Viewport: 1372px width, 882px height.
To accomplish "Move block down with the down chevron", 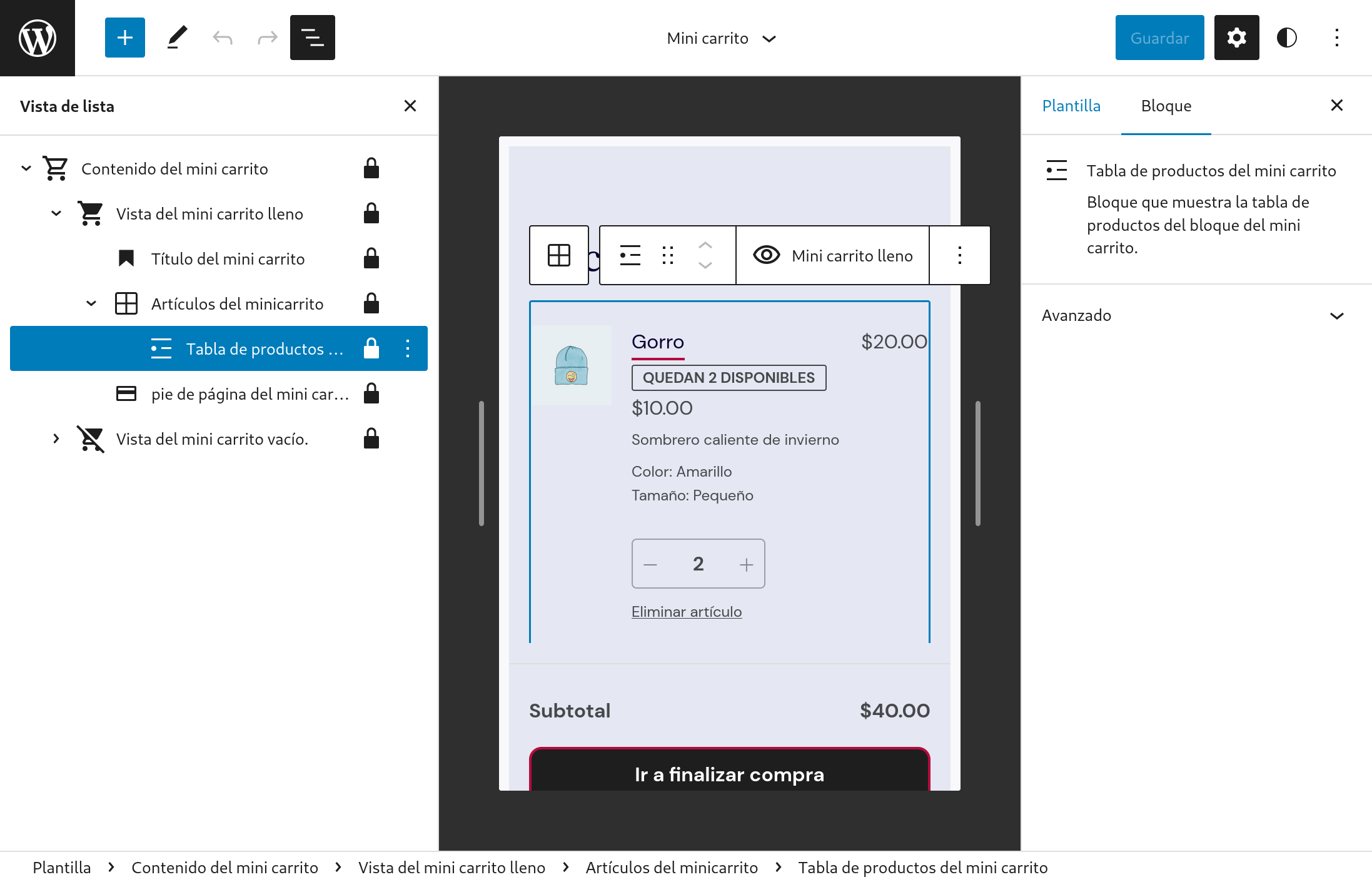I will (705, 265).
